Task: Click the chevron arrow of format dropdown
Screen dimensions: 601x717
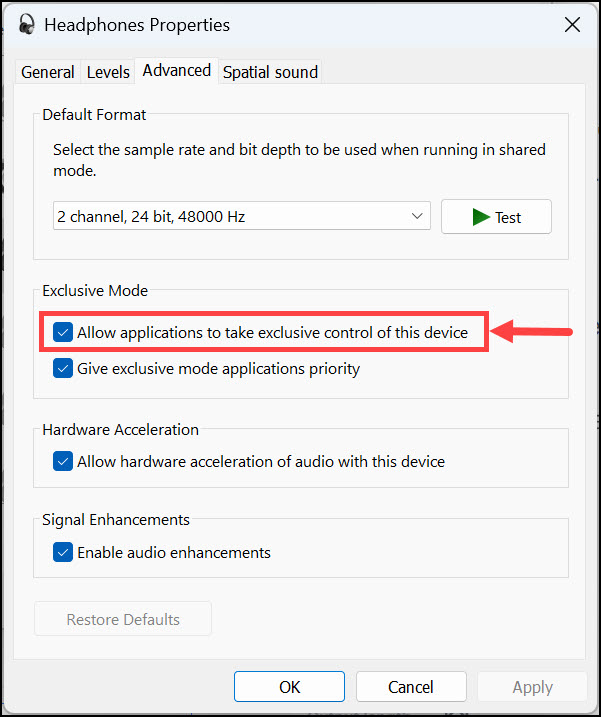Action: (x=417, y=216)
